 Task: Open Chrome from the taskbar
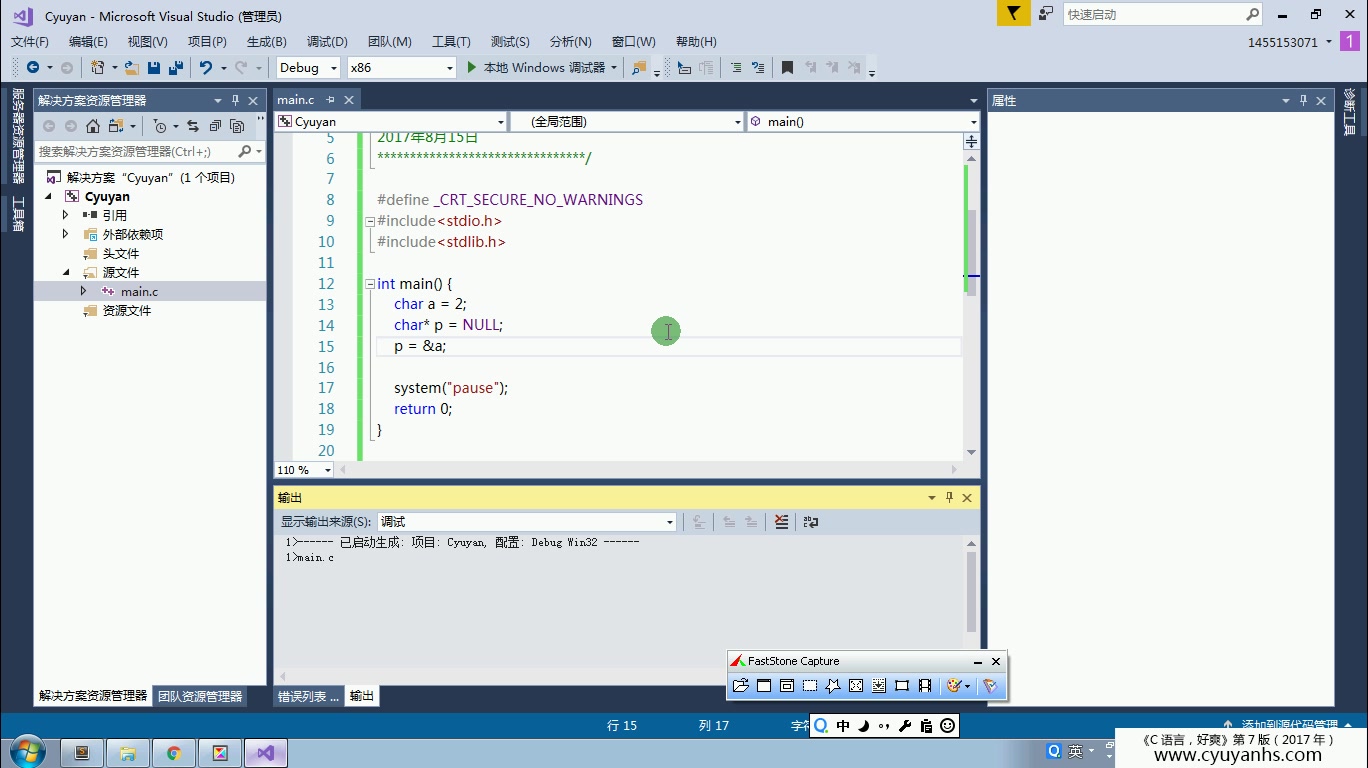tap(174, 753)
